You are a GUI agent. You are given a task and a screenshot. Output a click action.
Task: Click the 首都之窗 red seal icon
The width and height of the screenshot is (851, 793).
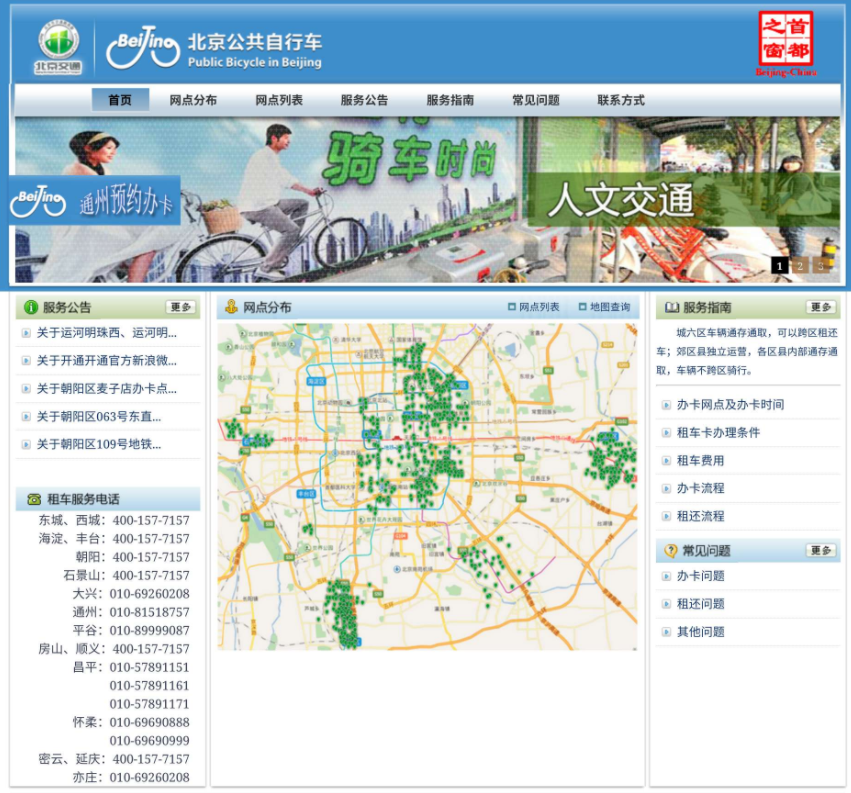[785, 45]
